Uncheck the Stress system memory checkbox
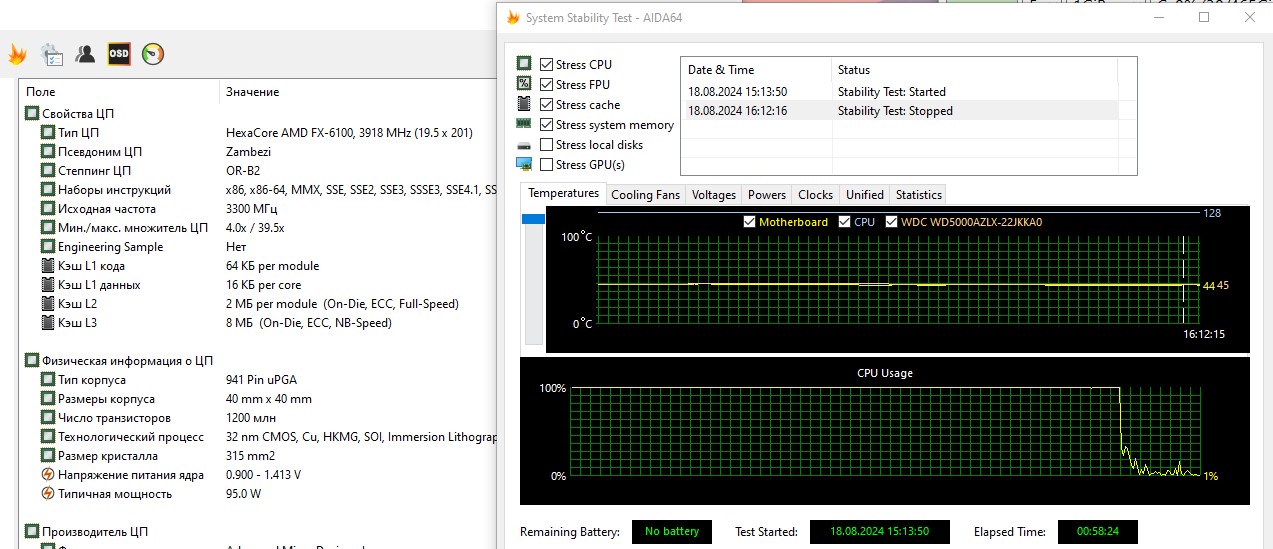This screenshot has height=549, width=1273. [x=546, y=124]
